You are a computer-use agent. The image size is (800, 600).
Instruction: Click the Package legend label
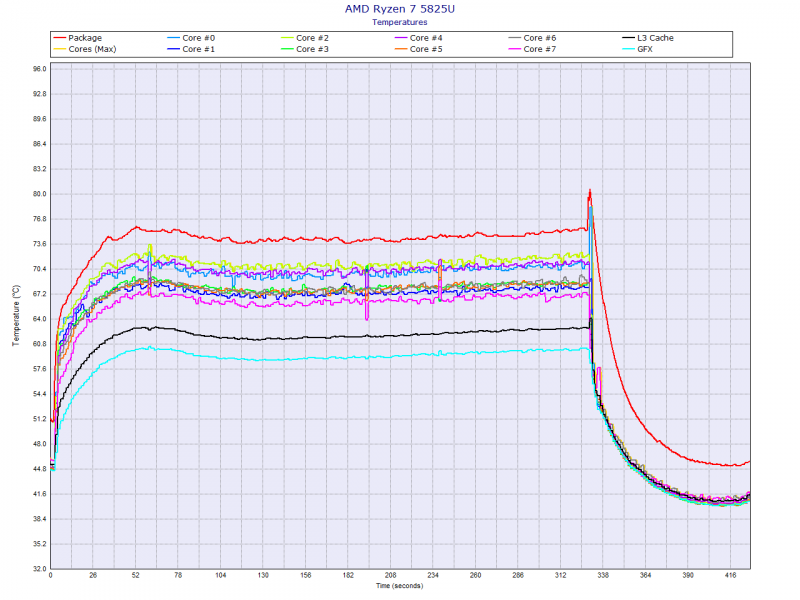(x=85, y=38)
